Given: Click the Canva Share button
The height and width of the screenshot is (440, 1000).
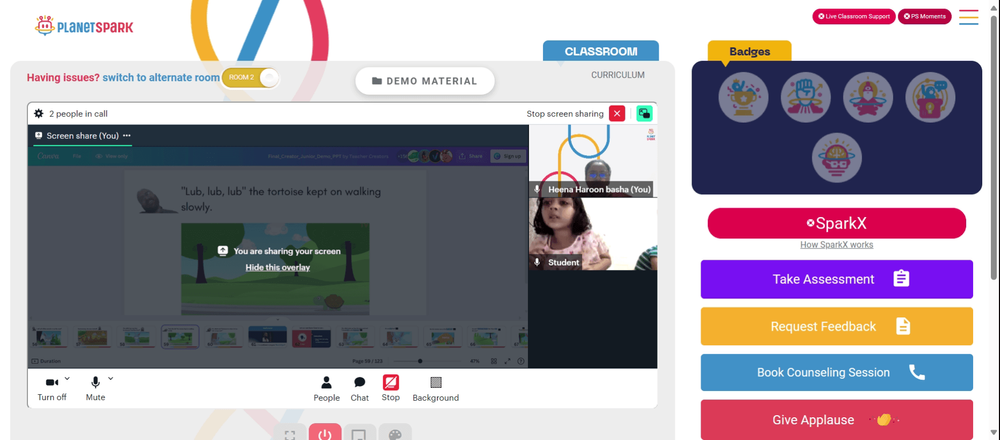Looking at the screenshot, I should (x=471, y=156).
